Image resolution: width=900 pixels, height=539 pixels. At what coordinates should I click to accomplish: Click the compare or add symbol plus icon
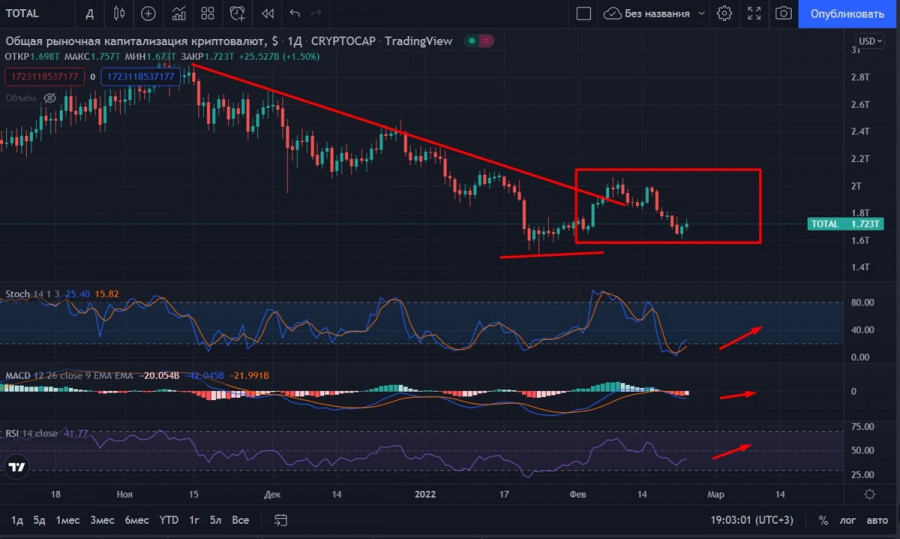coord(148,14)
